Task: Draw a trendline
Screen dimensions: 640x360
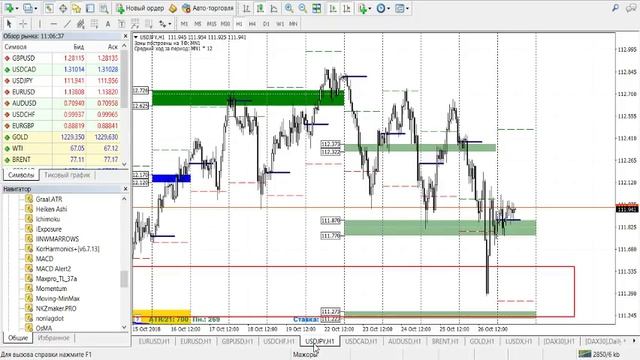Action: point(67,24)
